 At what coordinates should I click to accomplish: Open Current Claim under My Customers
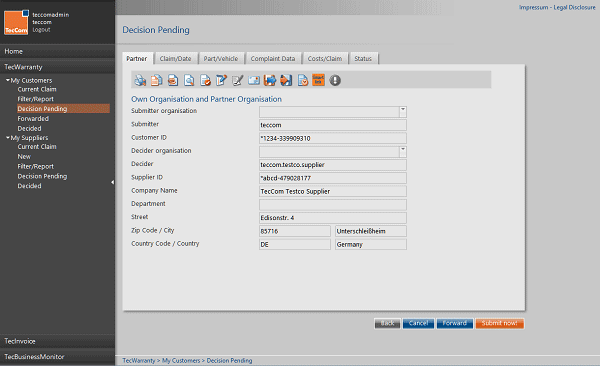point(37,89)
